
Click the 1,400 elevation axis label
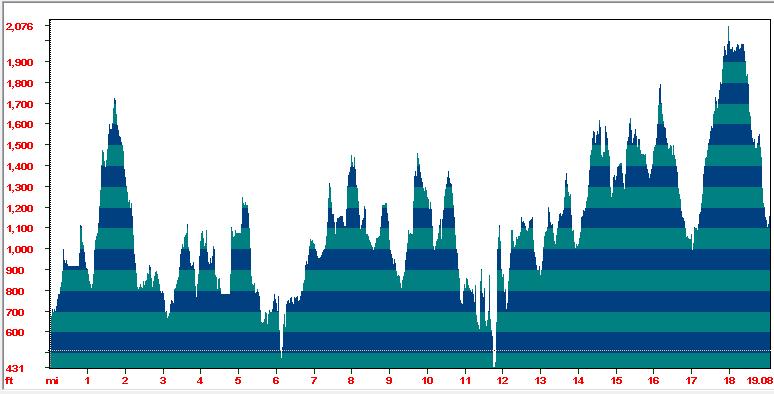pyautogui.click(x=19, y=167)
